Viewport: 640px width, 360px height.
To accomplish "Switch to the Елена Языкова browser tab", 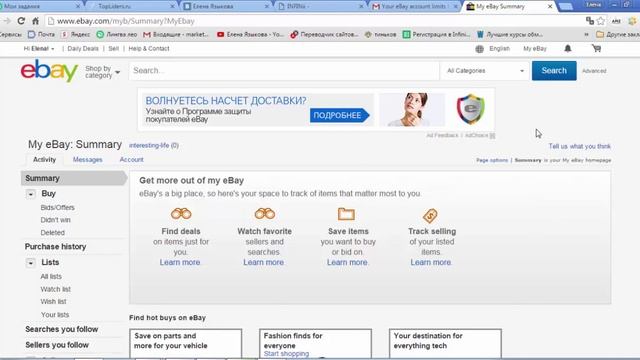I will (226, 6).
